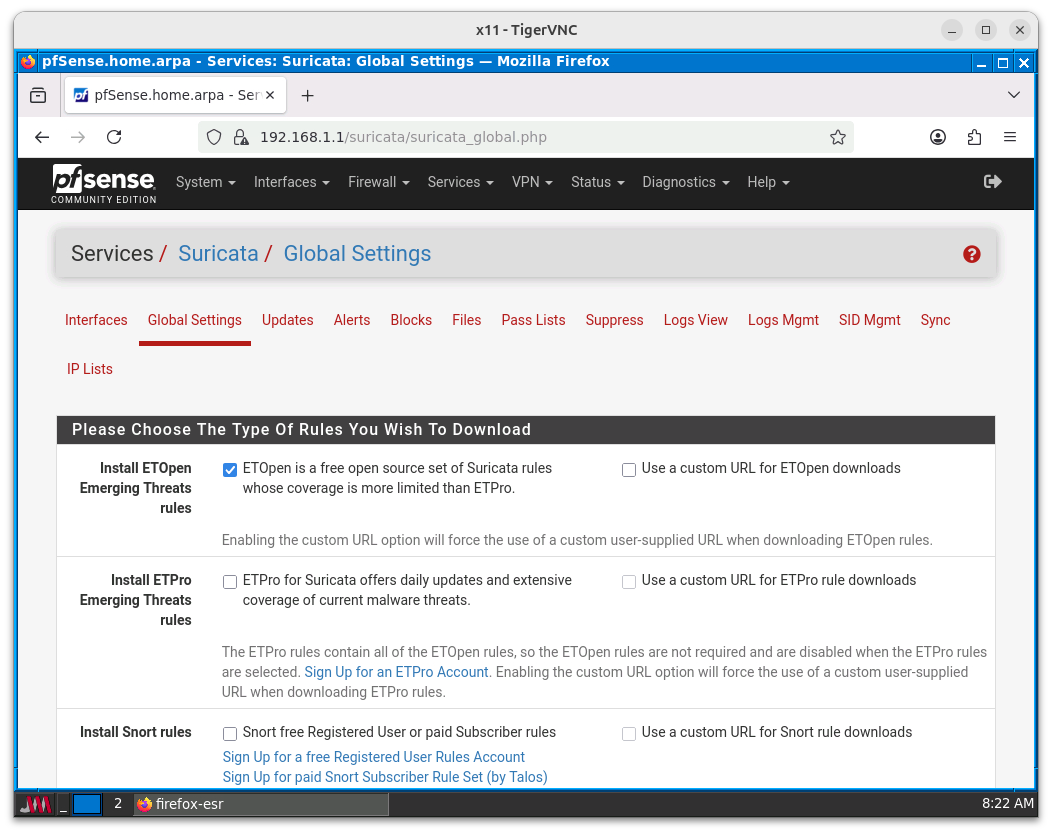Check custom URL for ETPro rule downloads
This screenshot has width=1052, height=834.
(629, 582)
